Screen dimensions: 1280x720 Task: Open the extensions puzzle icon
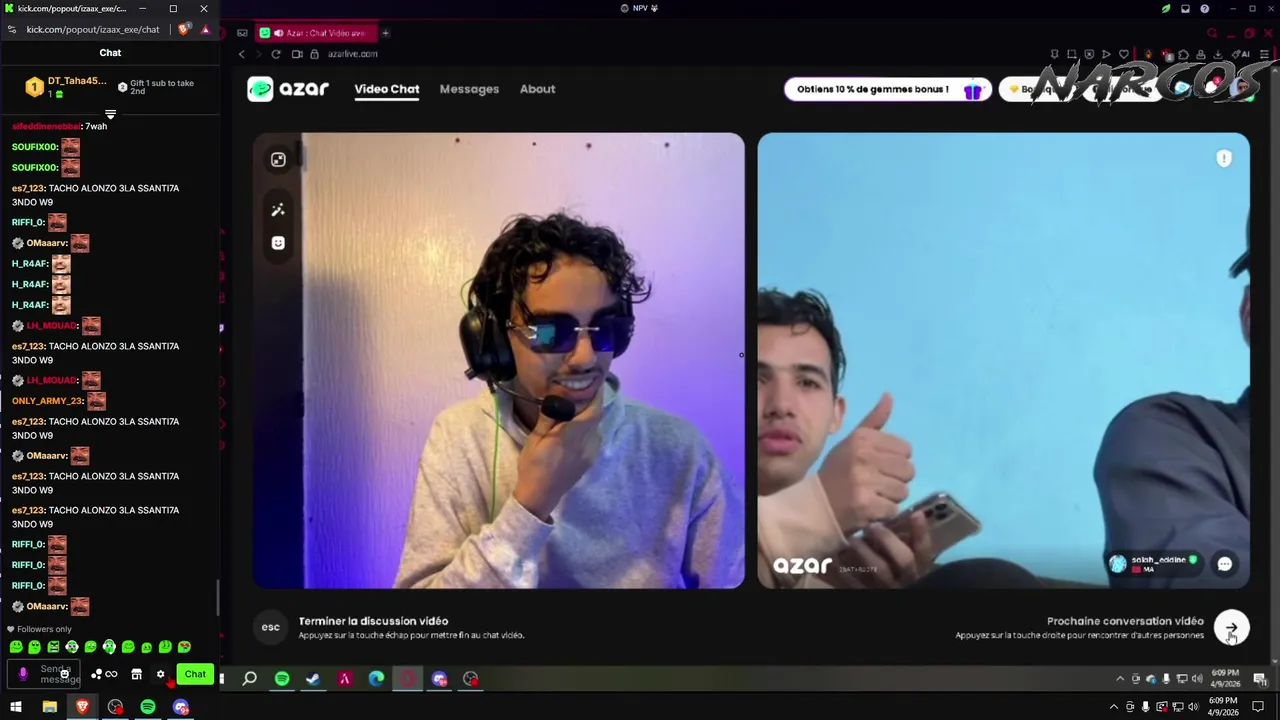1184,54
